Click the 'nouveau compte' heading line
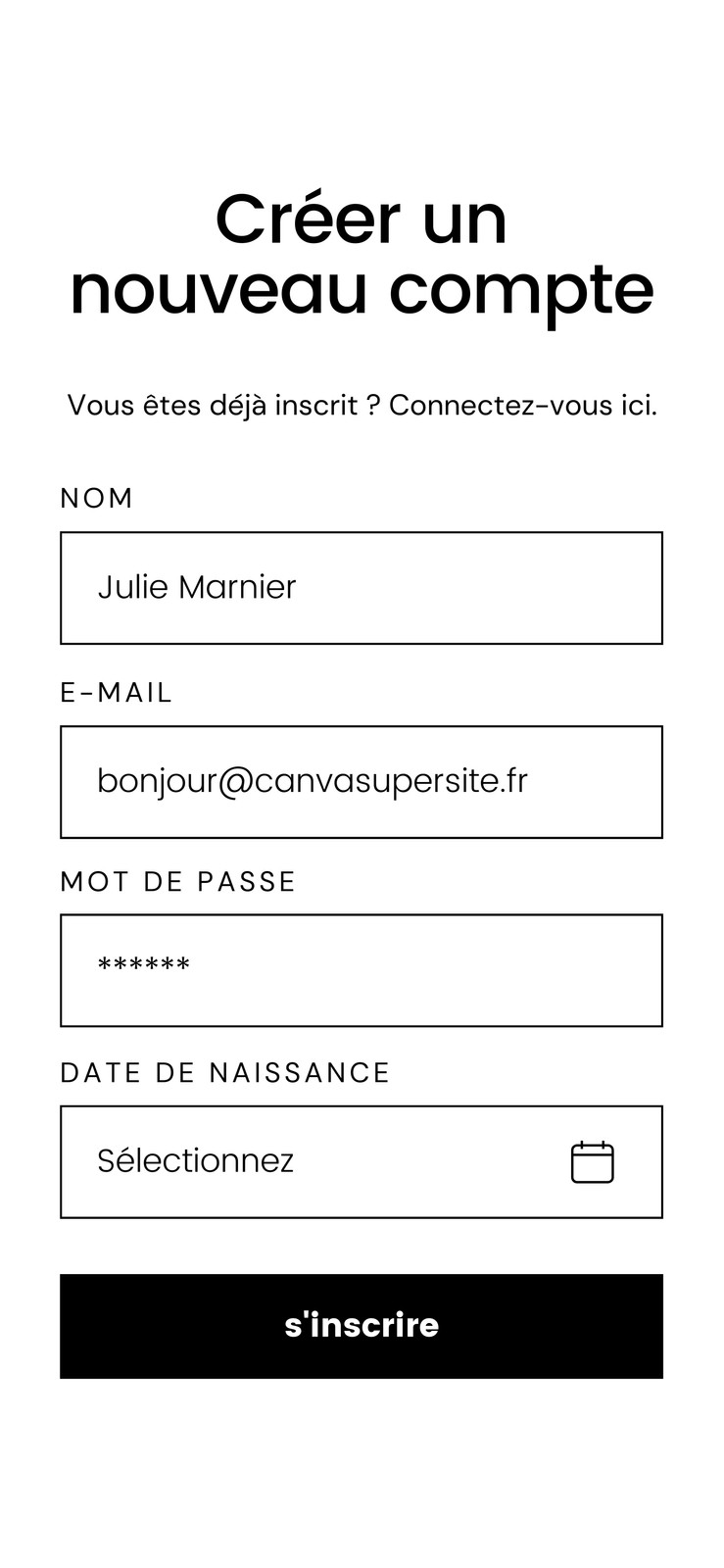 pyautogui.click(x=362, y=292)
